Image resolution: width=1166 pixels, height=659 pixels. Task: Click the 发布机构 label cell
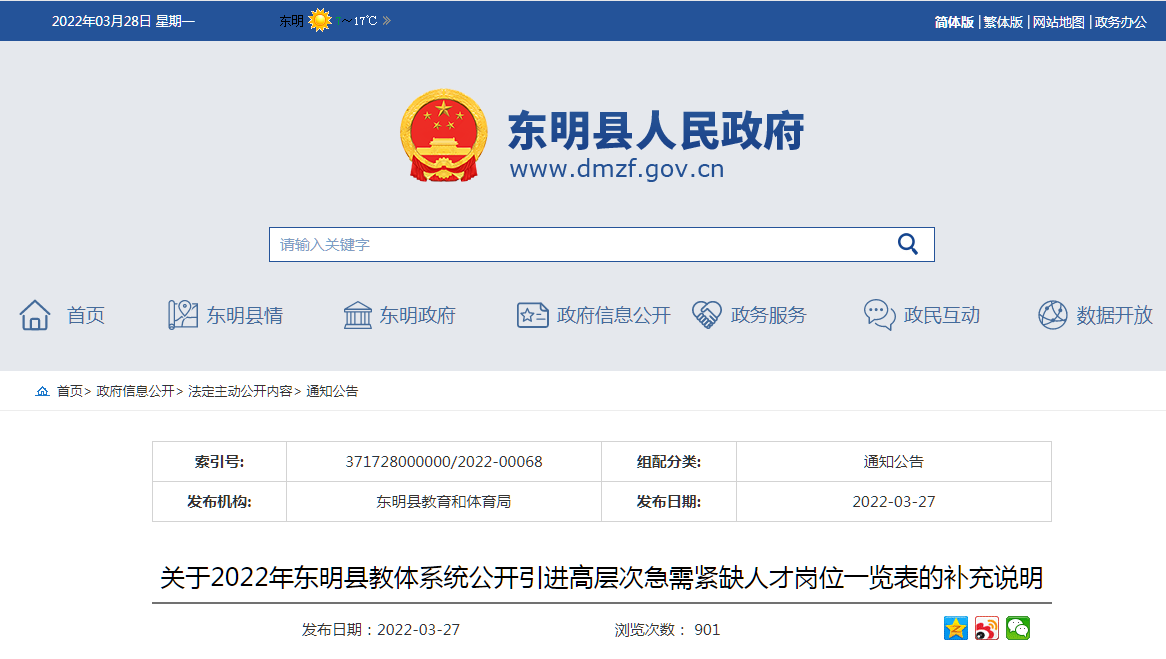pos(219,502)
